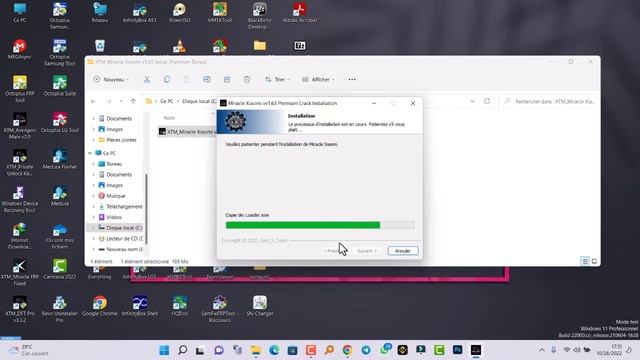Open the Trier sort dropdown
Image resolution: width=640 pixels, height=360 pixels.
click(x=277, y=80)
